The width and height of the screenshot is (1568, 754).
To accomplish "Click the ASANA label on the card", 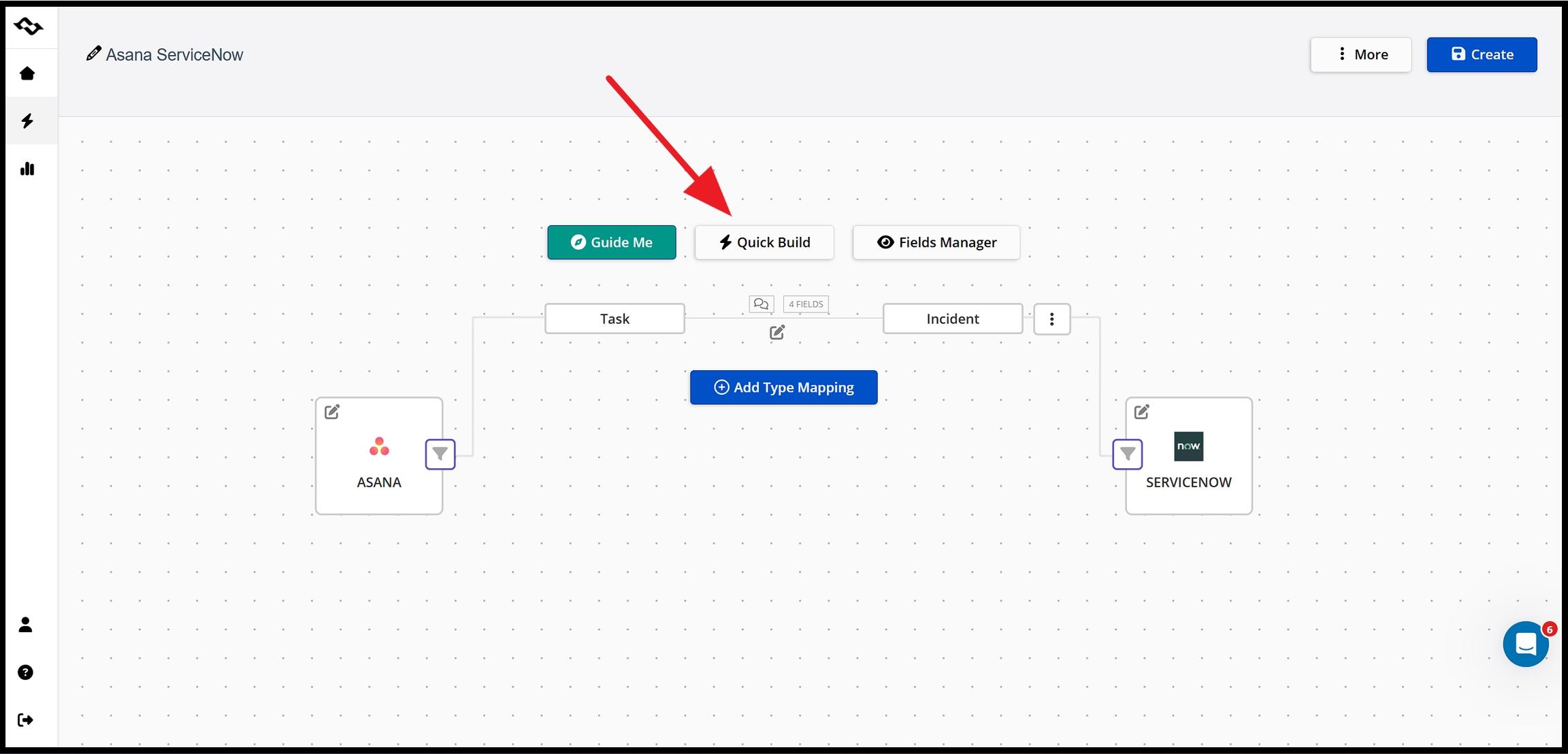I will [379, 482].
